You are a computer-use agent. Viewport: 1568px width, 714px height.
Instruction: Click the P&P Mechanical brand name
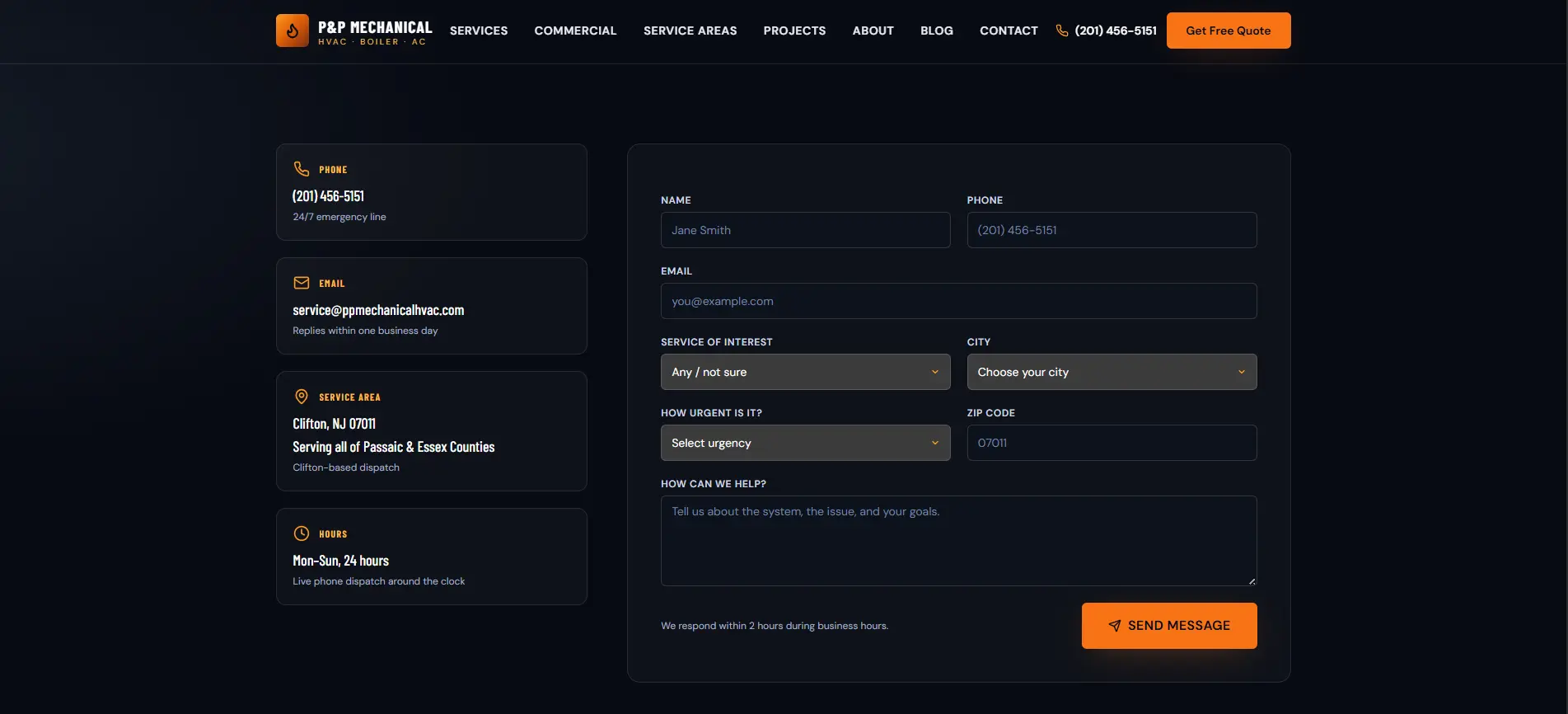tap(375, 27)
